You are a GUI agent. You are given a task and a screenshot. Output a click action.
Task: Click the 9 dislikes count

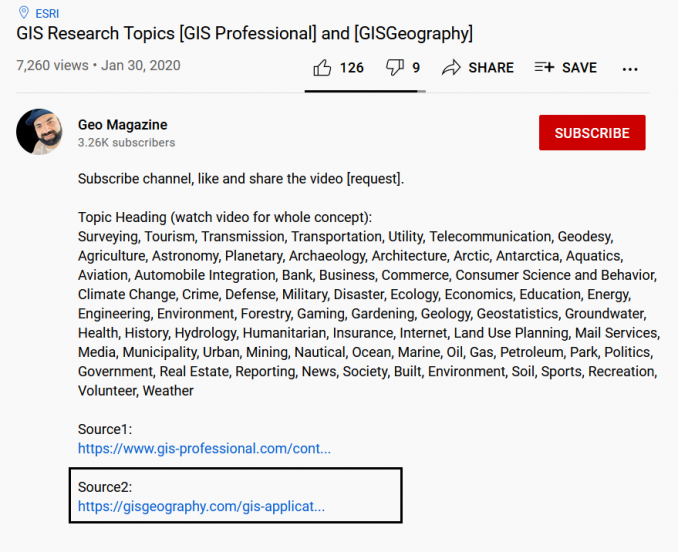click(416, 68)
